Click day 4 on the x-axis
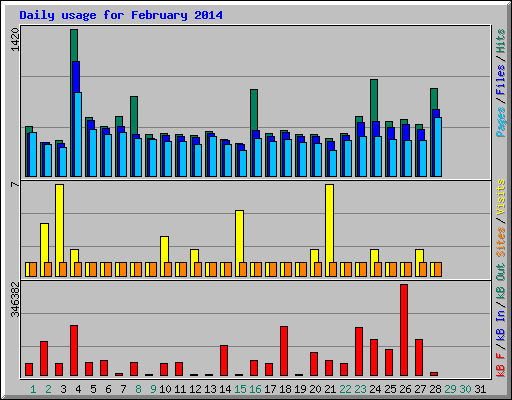The width and height of the screenshot is (512, 400). click(x=78, y=389)
